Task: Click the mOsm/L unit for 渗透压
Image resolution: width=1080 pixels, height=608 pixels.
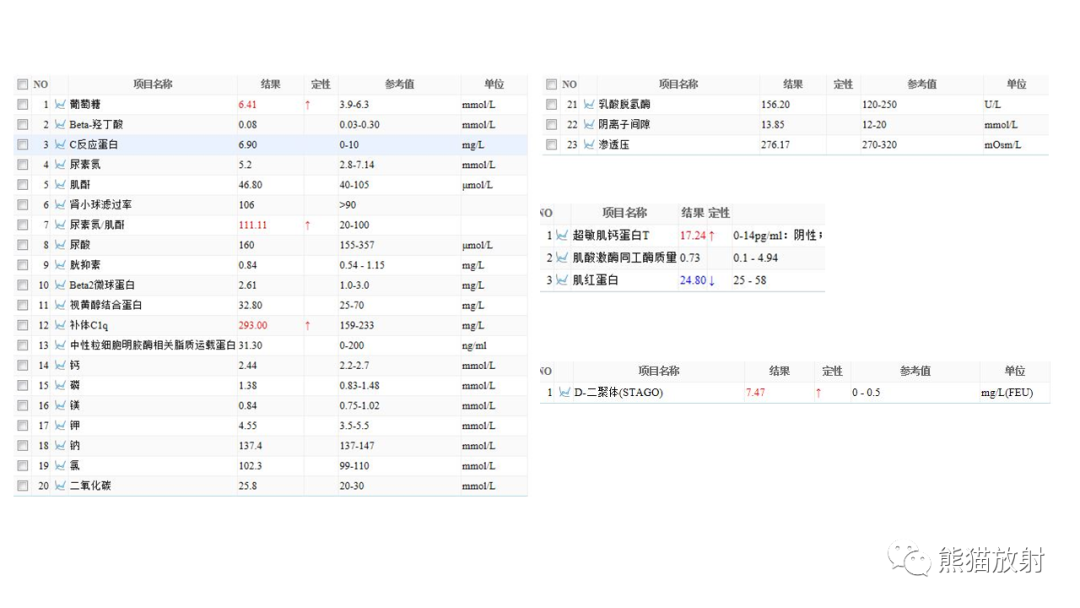Action: coord(1003,145)
